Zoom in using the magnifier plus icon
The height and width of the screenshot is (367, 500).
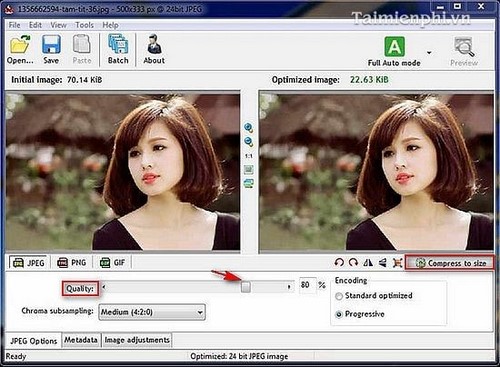point(249,128)
